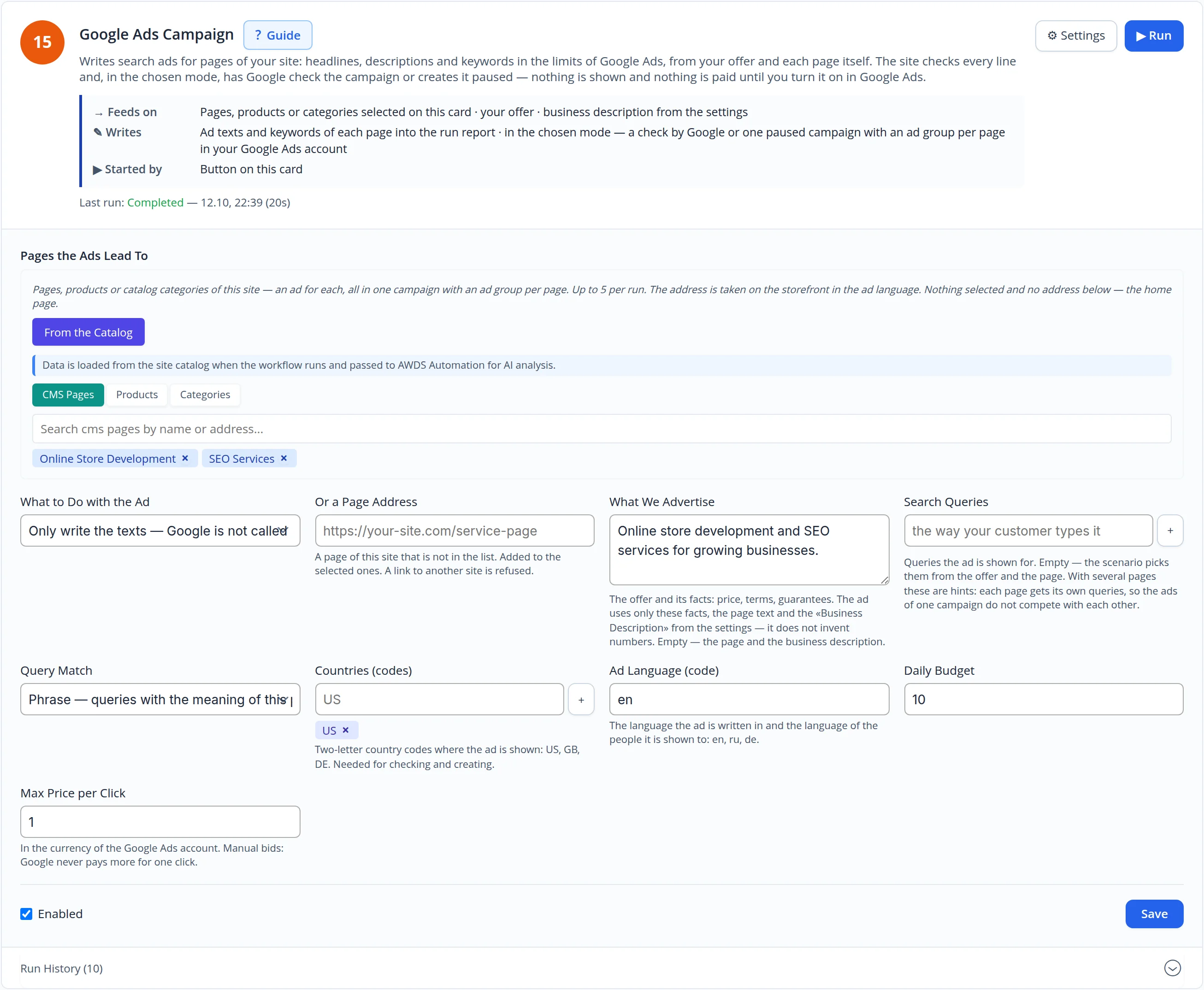
Task: Edit the Daily Budget field
Action: (x=1044, y=699)
